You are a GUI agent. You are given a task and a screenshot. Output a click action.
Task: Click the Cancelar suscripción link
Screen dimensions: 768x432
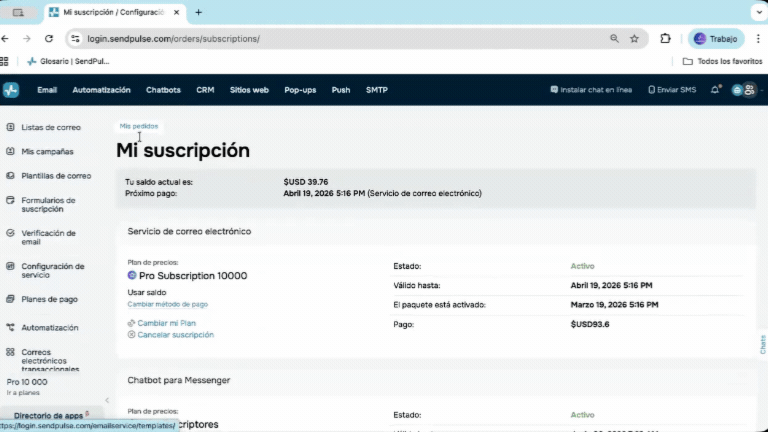coord(175,335)
